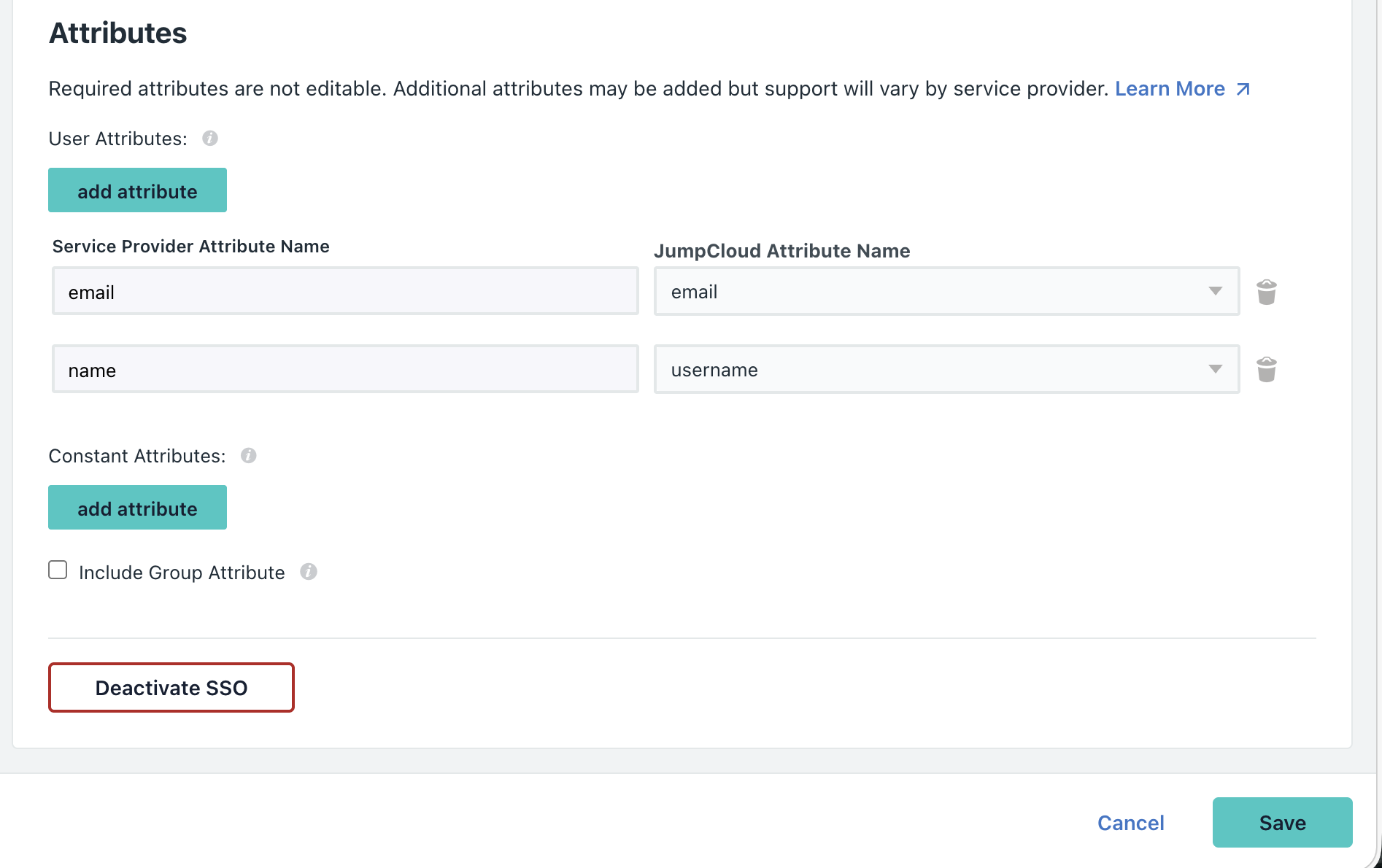The image size is (1382, 868).
Task: Enable the Include Group Attribute checkbox
Action: 58,570
